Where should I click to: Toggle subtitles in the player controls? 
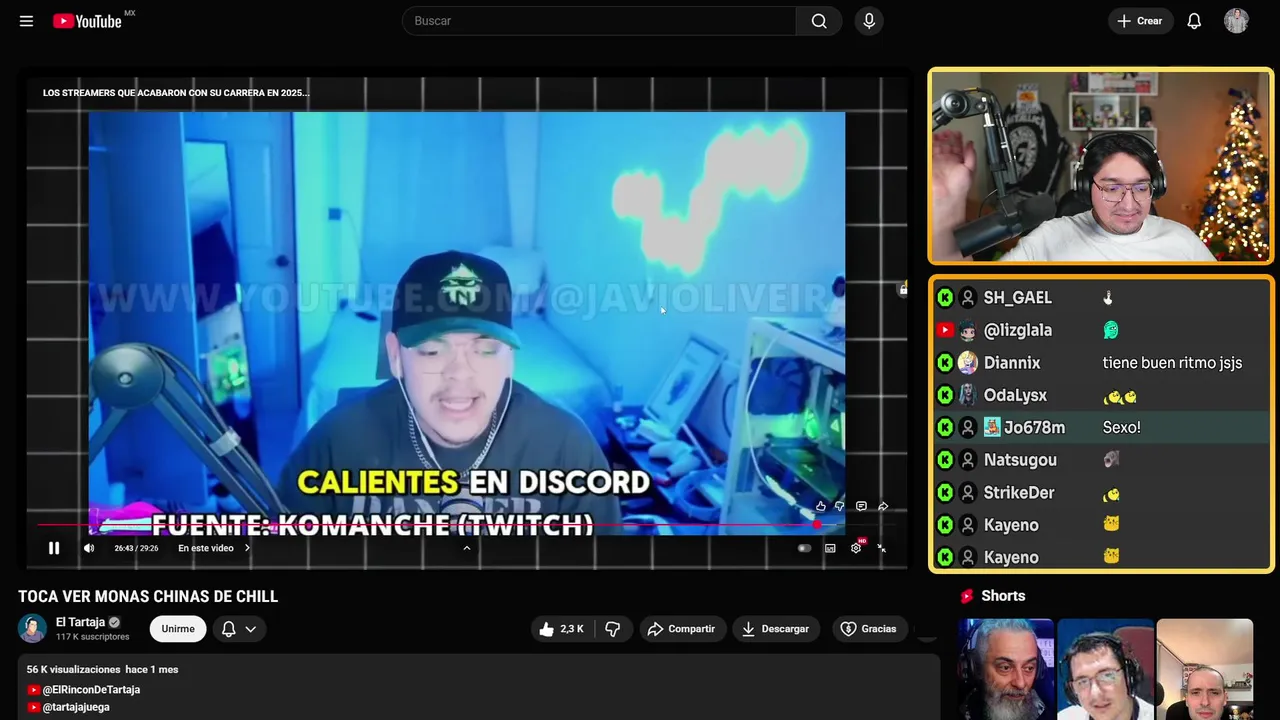(x=830, y=548)
